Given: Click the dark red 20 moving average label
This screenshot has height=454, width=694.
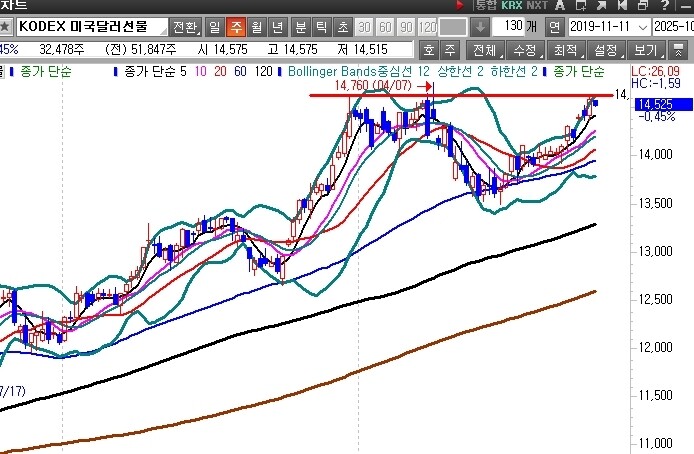Looking at the screenshot, I should pos(220,71).
